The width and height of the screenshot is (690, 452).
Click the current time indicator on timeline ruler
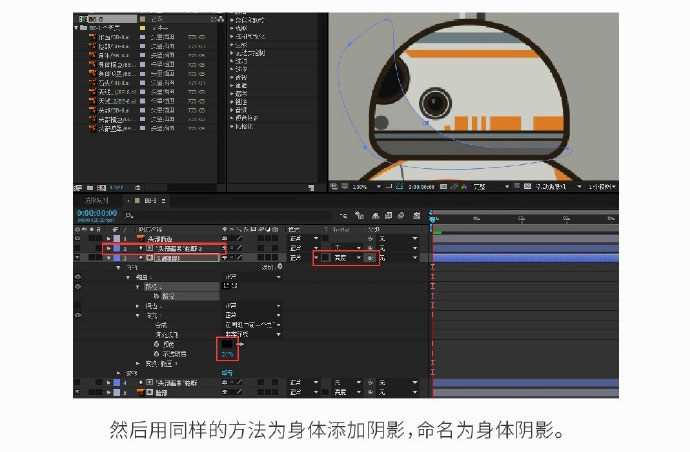click(x=432, y=218)
